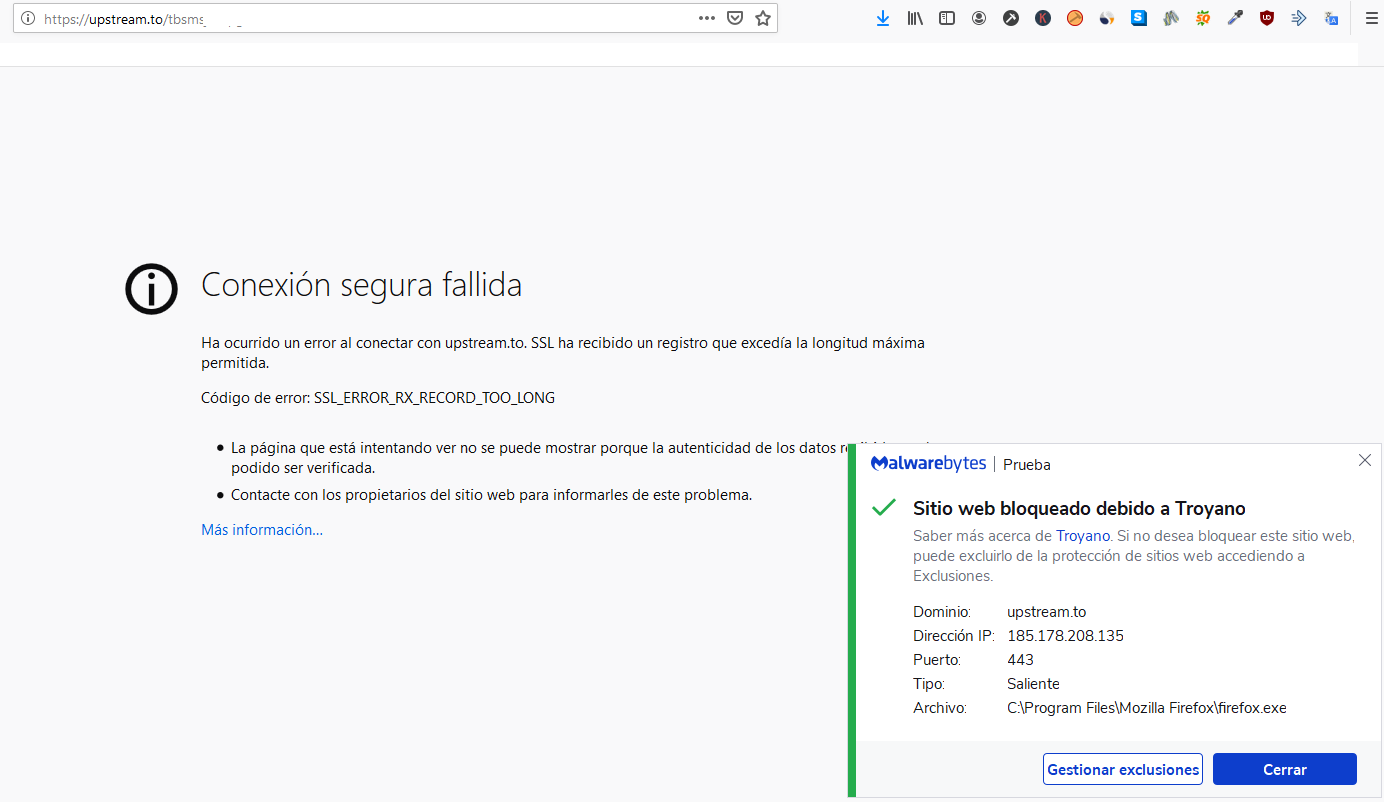Viewport: 1384px width, 802px height.
Task: Open the 'Más información...' link
Action: point(262,530)
